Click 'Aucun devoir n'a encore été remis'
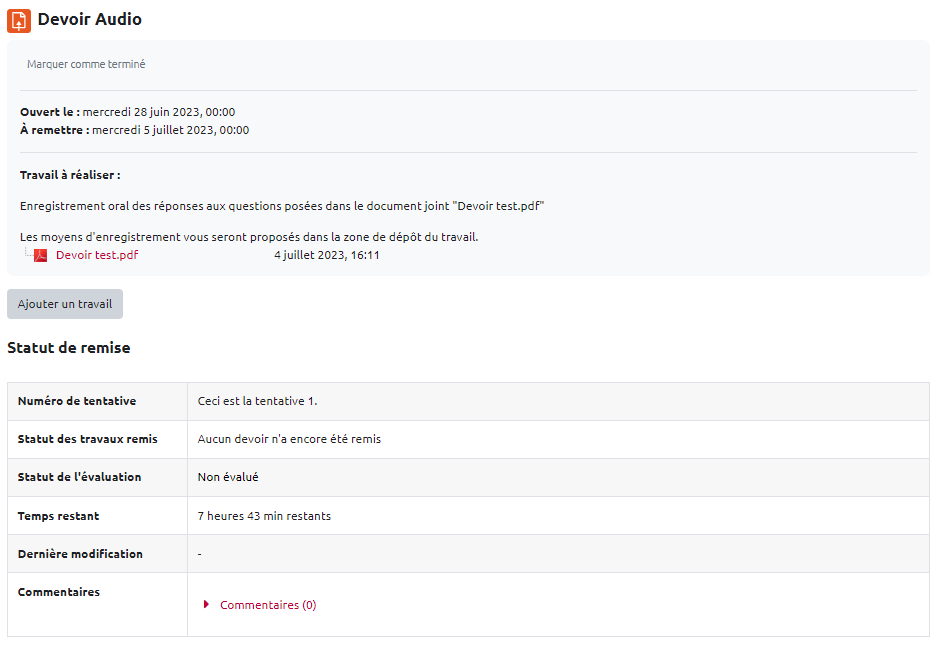939x657 pixels. [289, 439]
